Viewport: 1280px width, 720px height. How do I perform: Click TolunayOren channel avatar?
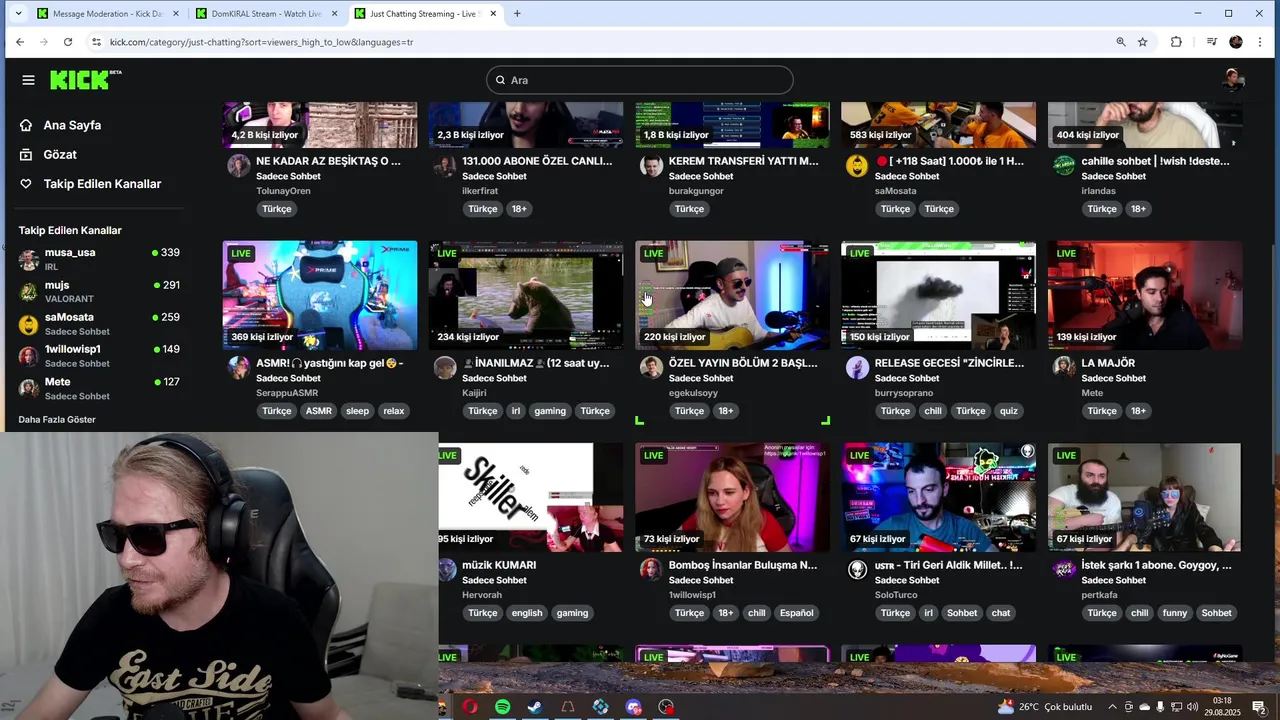coord(238,166)
